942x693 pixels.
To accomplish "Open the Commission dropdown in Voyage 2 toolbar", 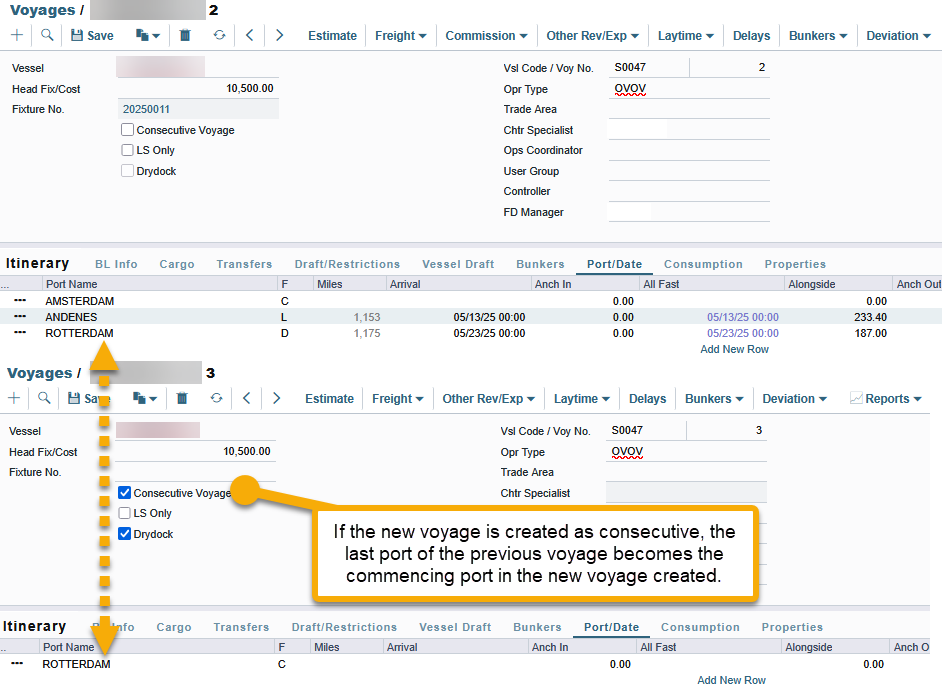I will tap(486, 35).
